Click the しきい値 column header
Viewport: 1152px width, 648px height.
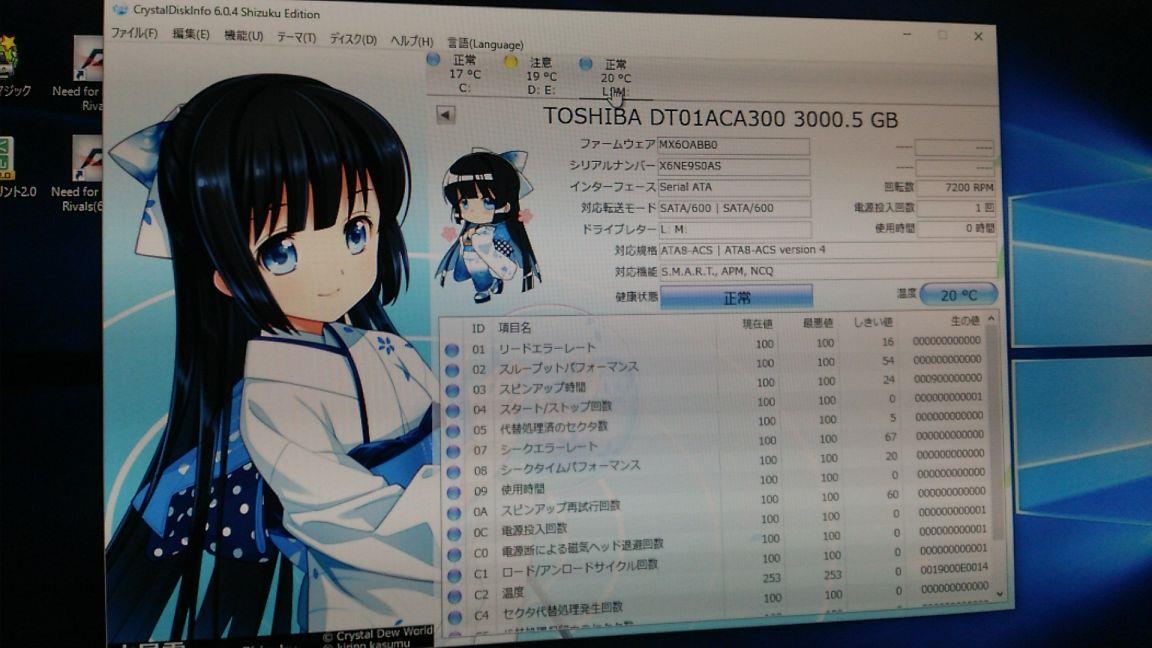point(874,323)
